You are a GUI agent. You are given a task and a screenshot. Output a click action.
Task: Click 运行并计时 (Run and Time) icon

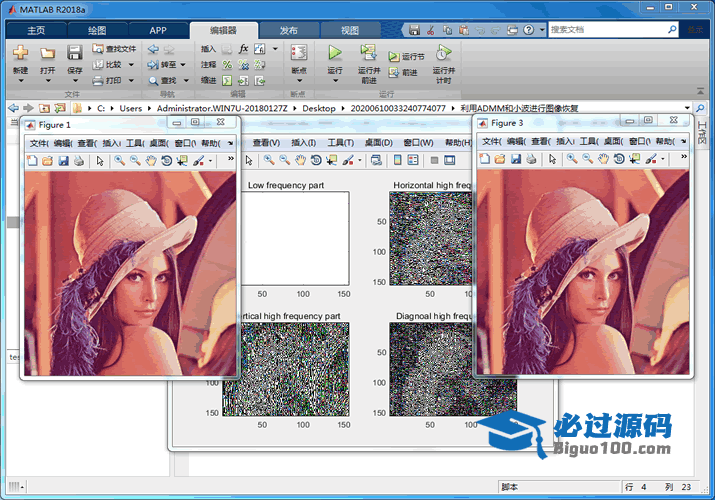click(x=444, y=52)
